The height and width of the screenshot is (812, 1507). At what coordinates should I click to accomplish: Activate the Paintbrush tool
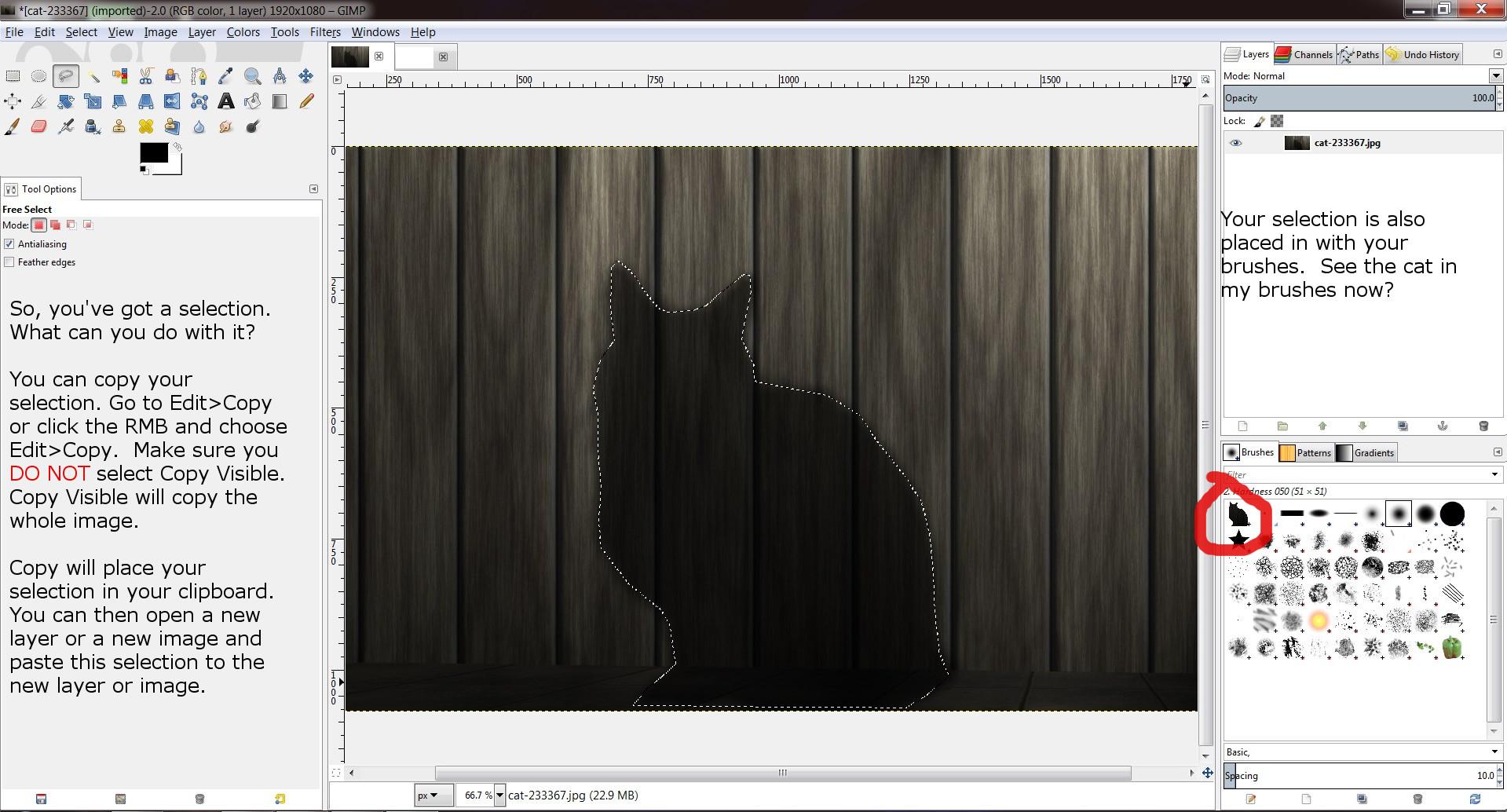(x=13, y=126)
